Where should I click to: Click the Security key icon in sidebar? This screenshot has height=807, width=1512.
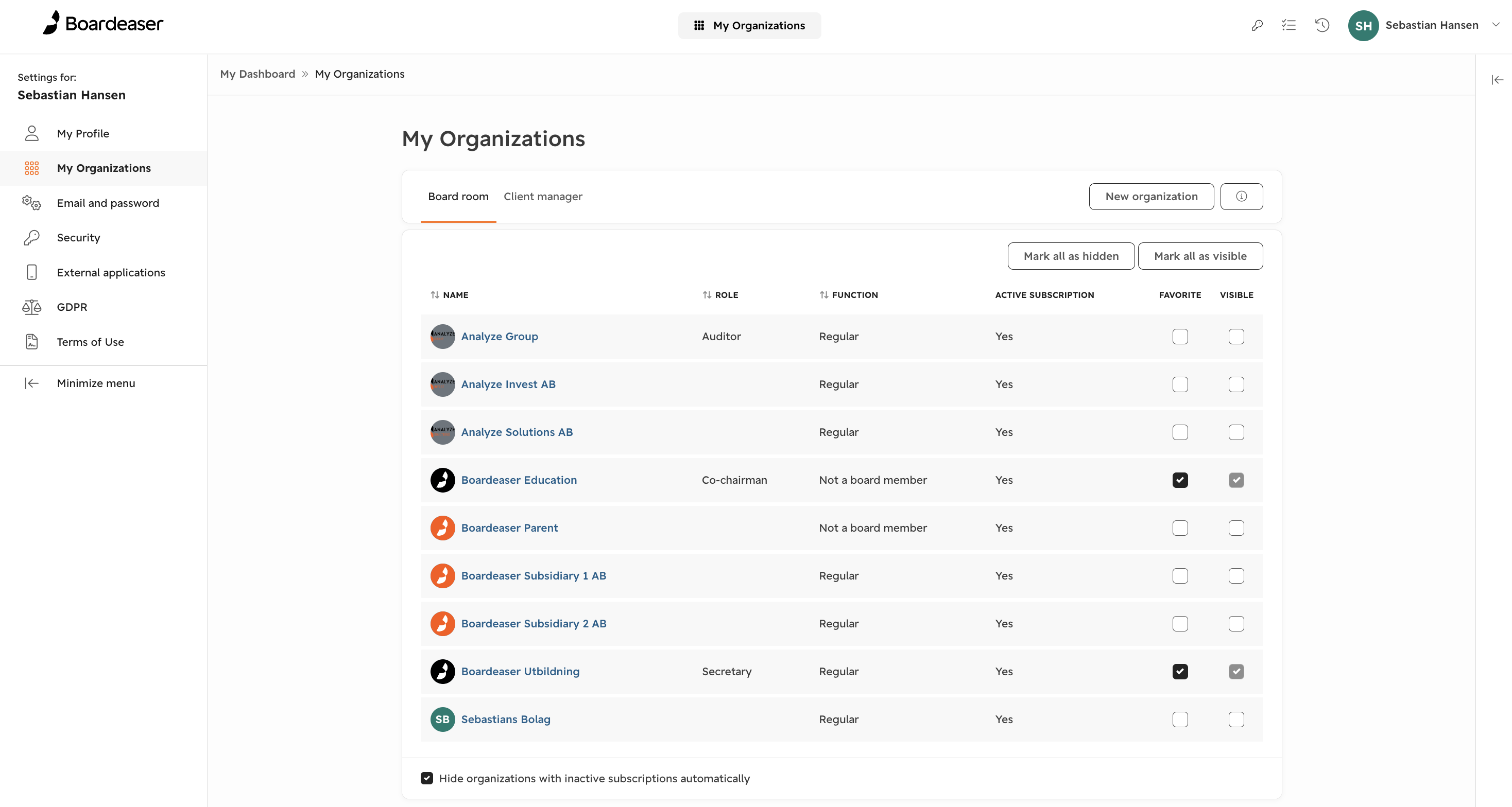tap(32, 238)
